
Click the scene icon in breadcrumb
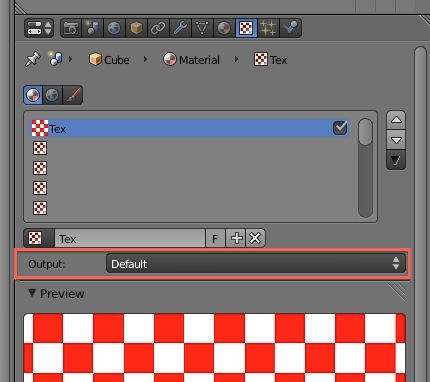(56, 59)
